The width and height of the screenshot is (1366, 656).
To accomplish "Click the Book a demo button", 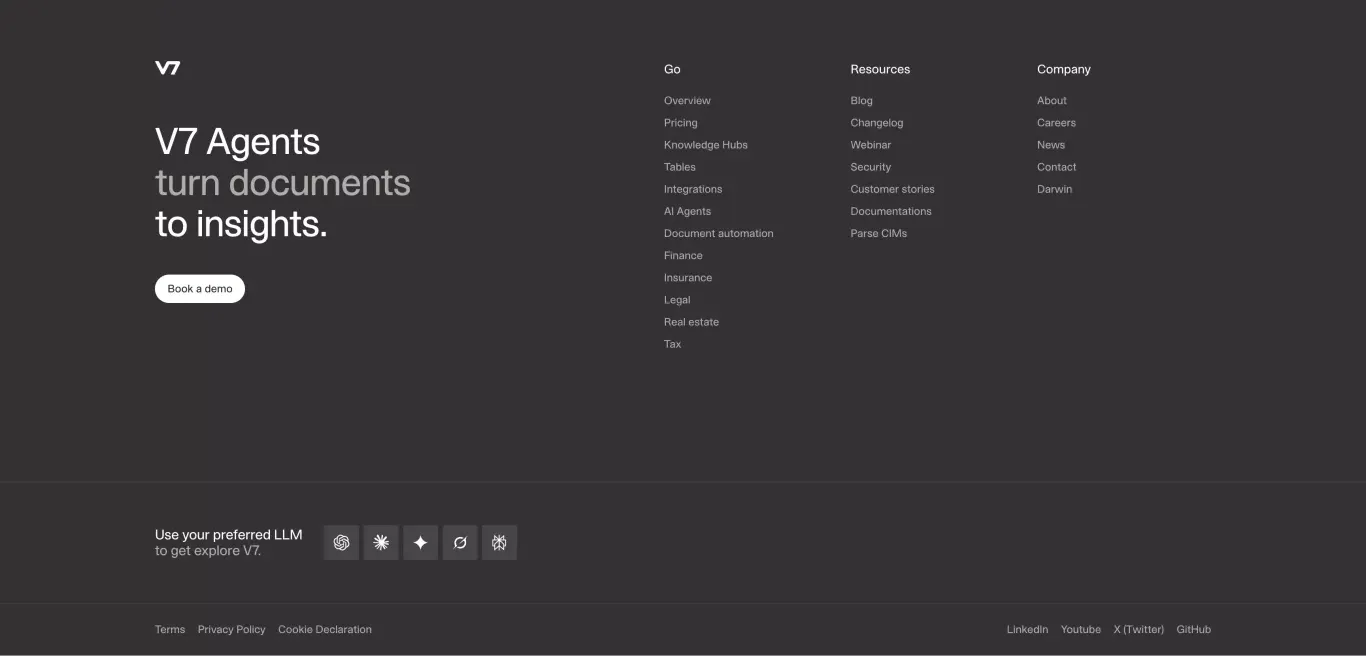I will click(200, 289).
